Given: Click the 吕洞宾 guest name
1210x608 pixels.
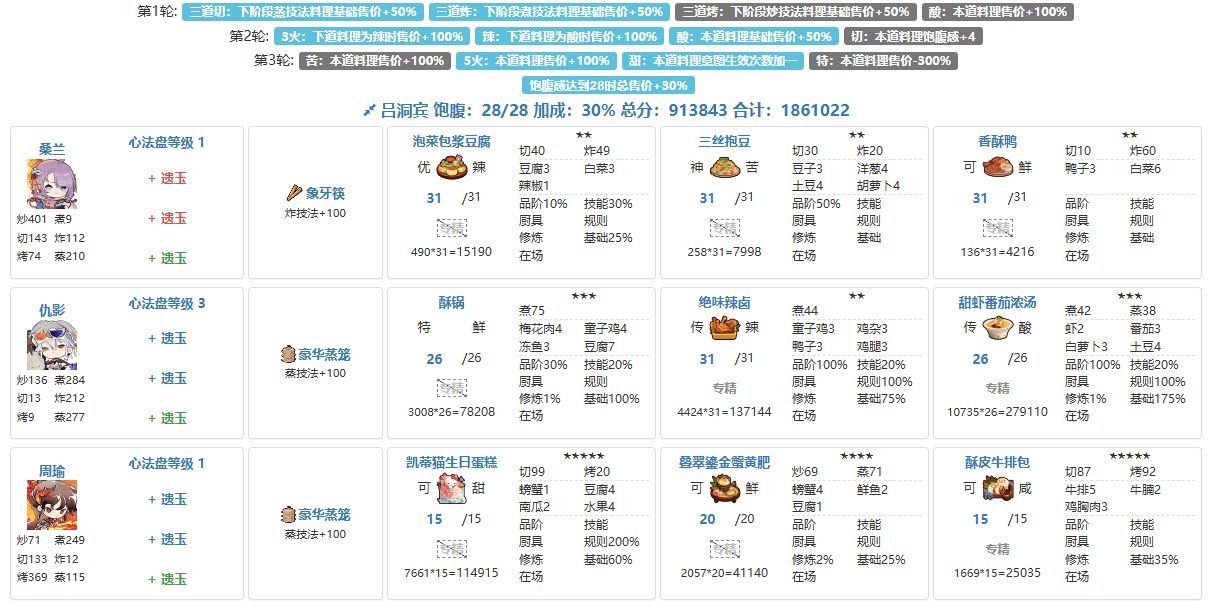Looking at the screenshot, I should click(405, 110).
